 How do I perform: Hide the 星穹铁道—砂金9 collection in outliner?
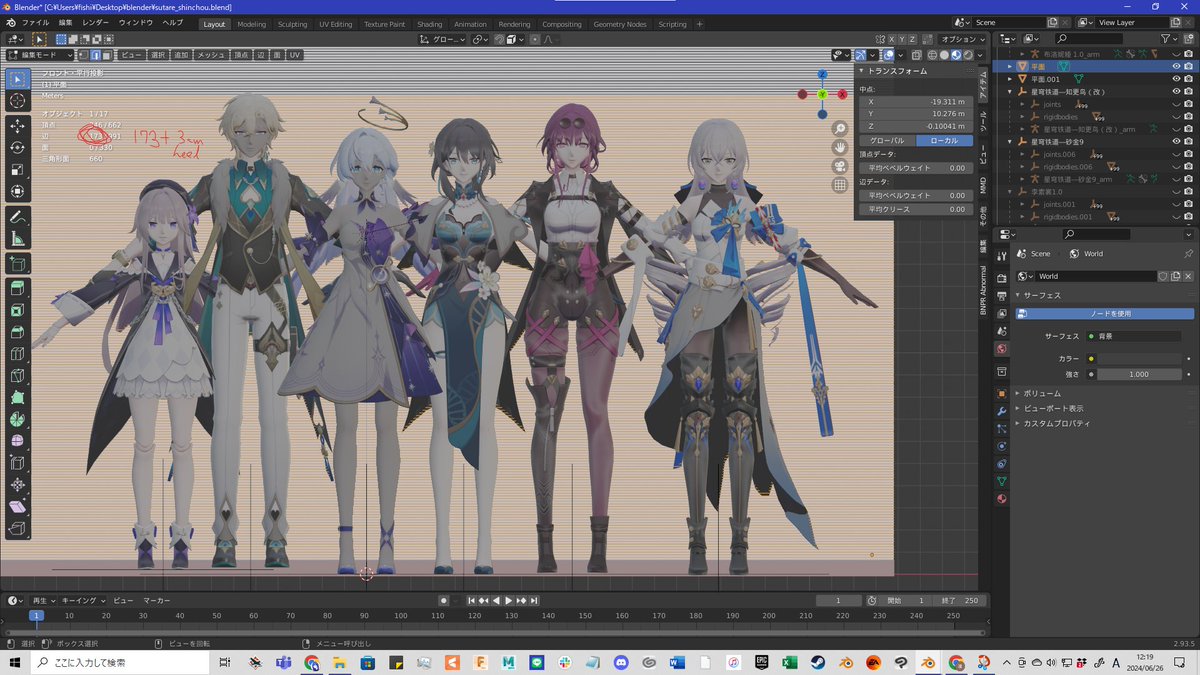(1176, 141)
